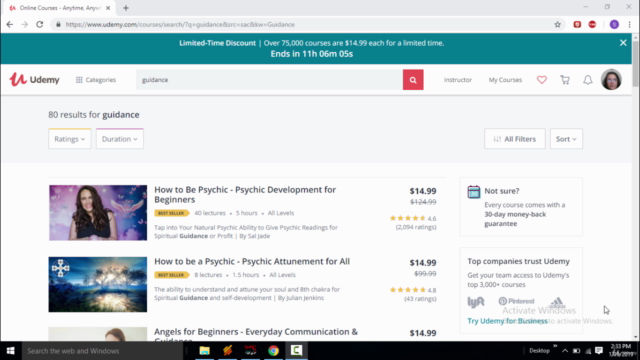The width and height of the screenshot is (640, 360).
Task: Click the Psychic Development course thumbnail
Action: pos(98,213)
